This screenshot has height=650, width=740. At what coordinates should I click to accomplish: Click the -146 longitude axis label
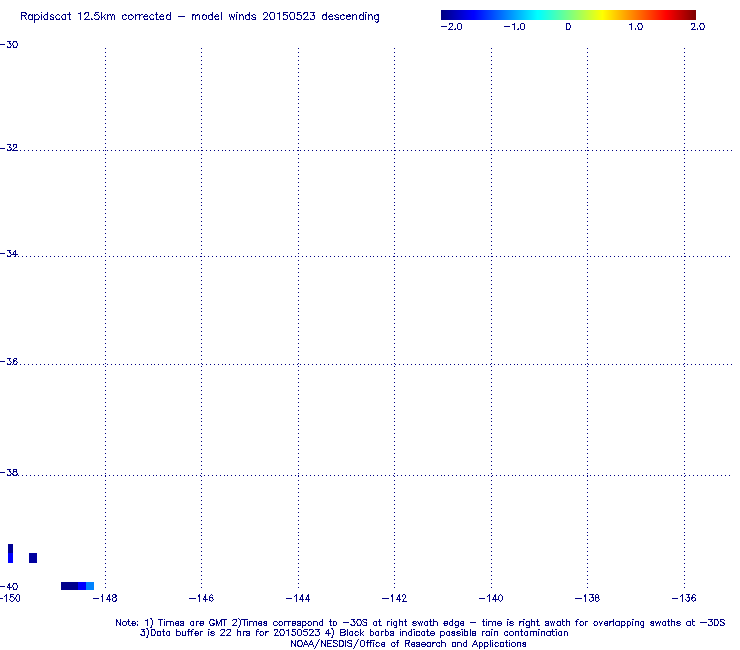click(x=201, y=599)
